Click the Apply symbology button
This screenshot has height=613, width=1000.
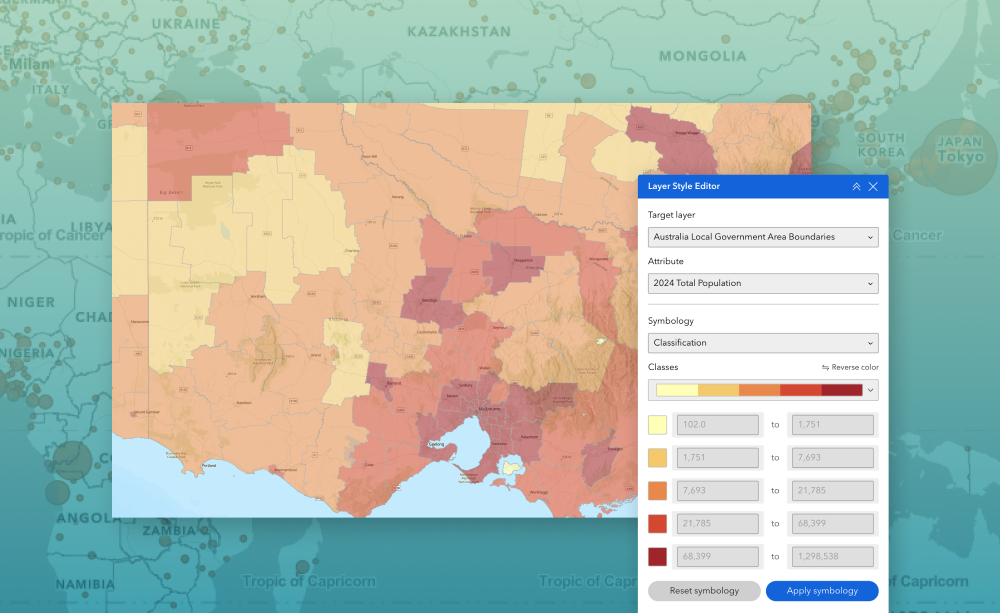coord(822,591)
